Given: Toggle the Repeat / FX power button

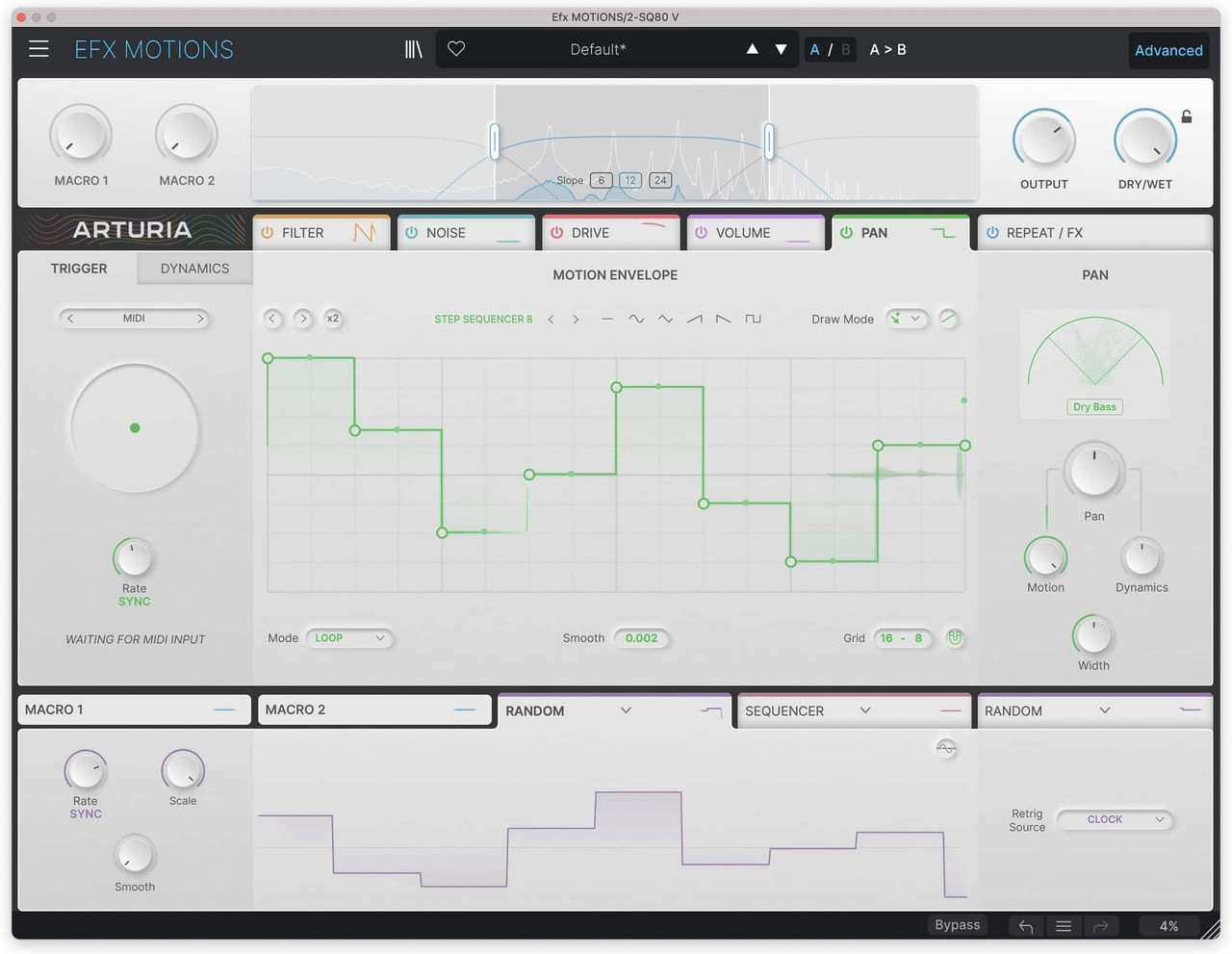Looking at the screenshot, I should click(992, 233).
